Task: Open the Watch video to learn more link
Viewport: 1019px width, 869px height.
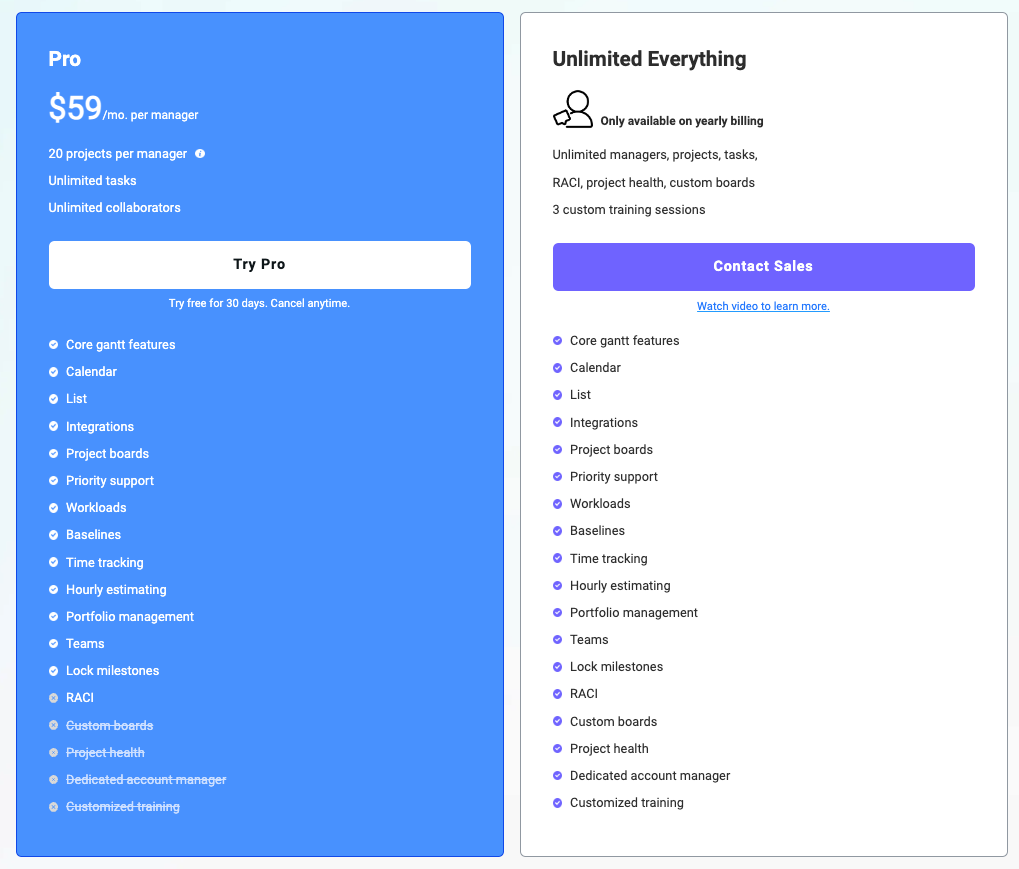Action: (763, 306)
